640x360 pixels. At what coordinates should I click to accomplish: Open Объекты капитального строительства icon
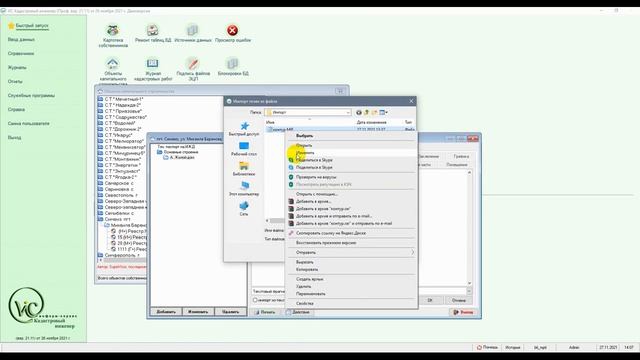tap(113, 70)
